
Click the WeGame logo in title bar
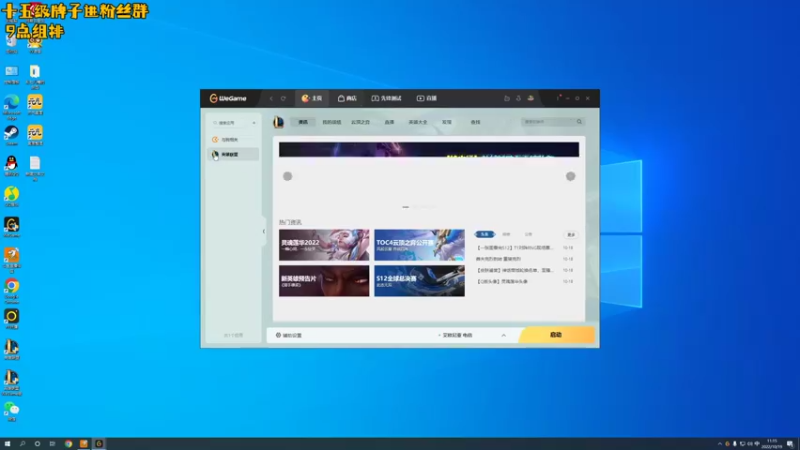point(228,98)
